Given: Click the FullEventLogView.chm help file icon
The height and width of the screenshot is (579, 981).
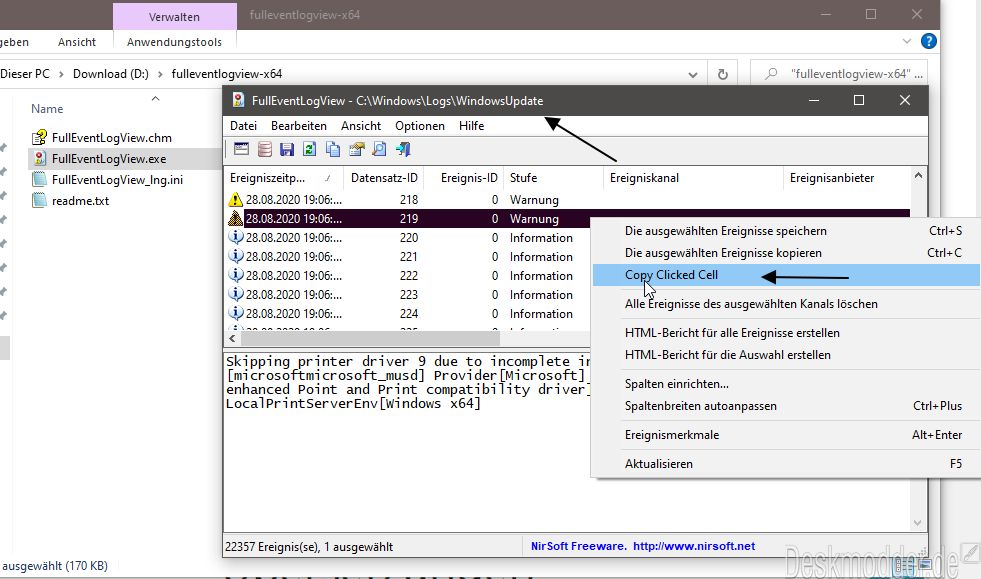Looking at the screenshot, I should (x=39, y=137).
